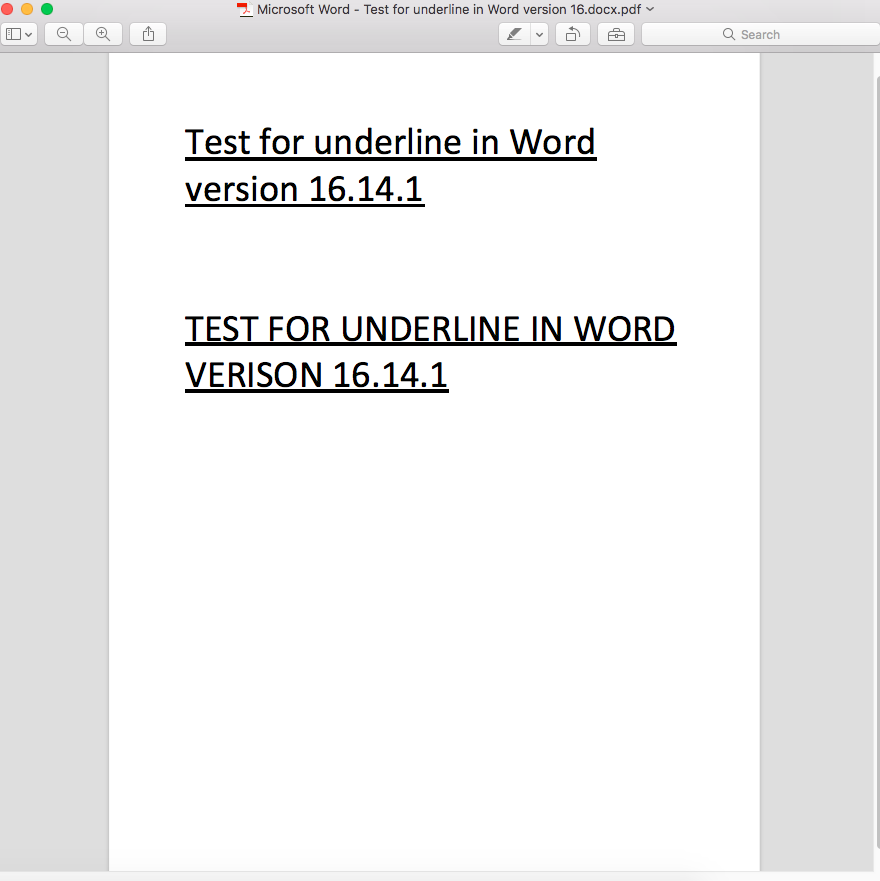
Task: Close the Preview window
Action: [7, 9]
